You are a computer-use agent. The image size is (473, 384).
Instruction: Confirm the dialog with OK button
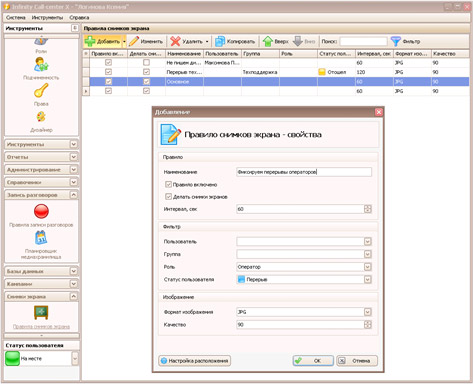coord(313,361)
